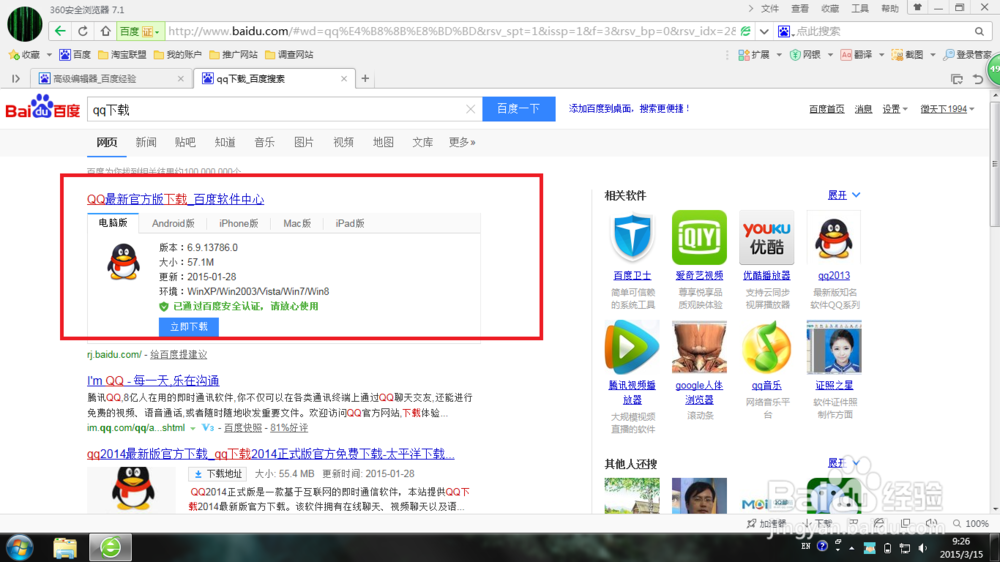Open 证照之星 software thumbnail
Image resolution: width=1000 pixels, height=562 pixels.
click(834, 347)
